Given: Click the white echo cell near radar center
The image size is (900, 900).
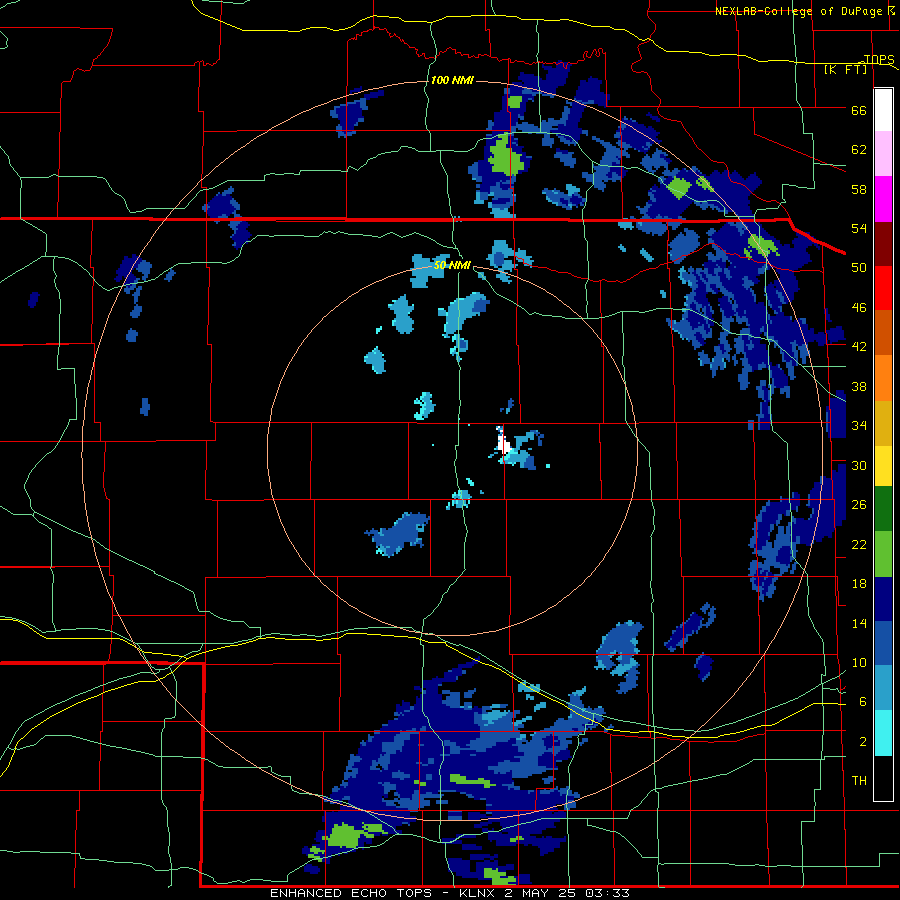Looking at the screenshot, I should click(x=505, y=444).
